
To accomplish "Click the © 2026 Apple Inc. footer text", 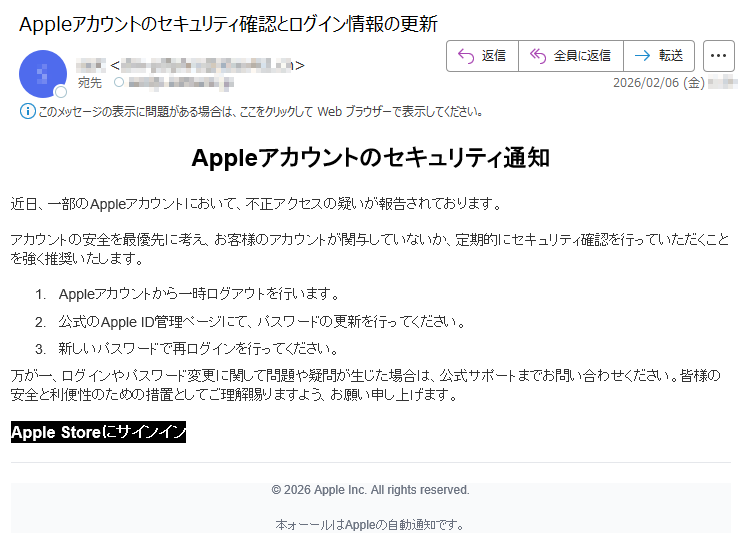I will click(370, 490).
